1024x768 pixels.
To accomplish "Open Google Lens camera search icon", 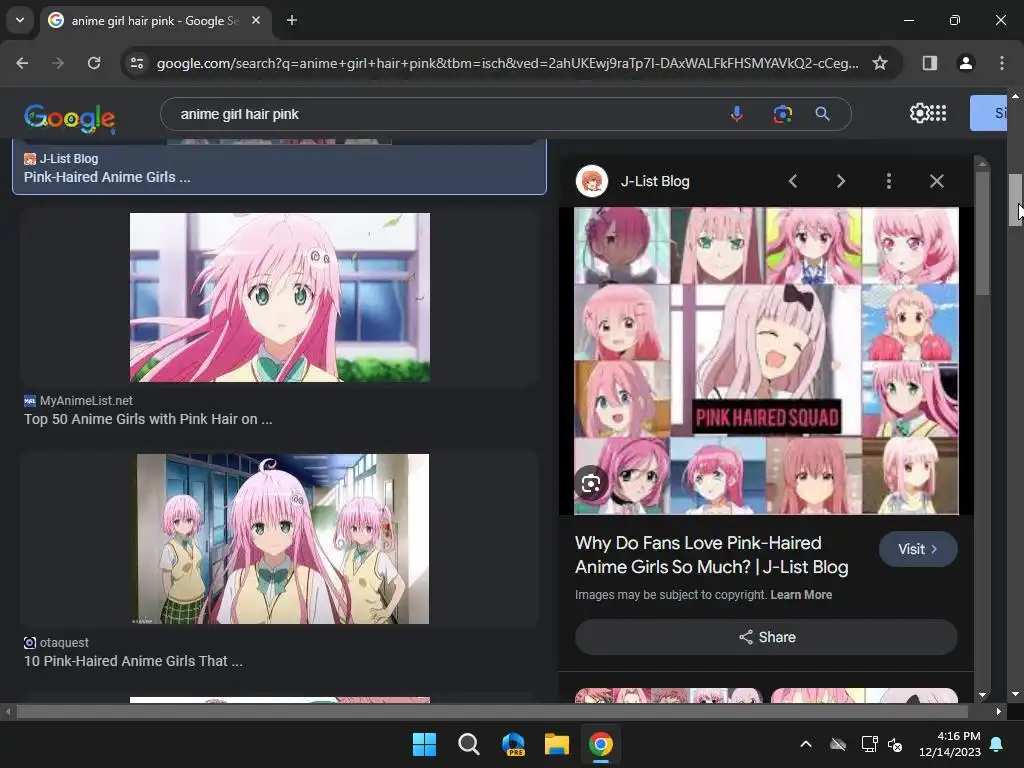I will pyautogui.click(x=782, y=114).
